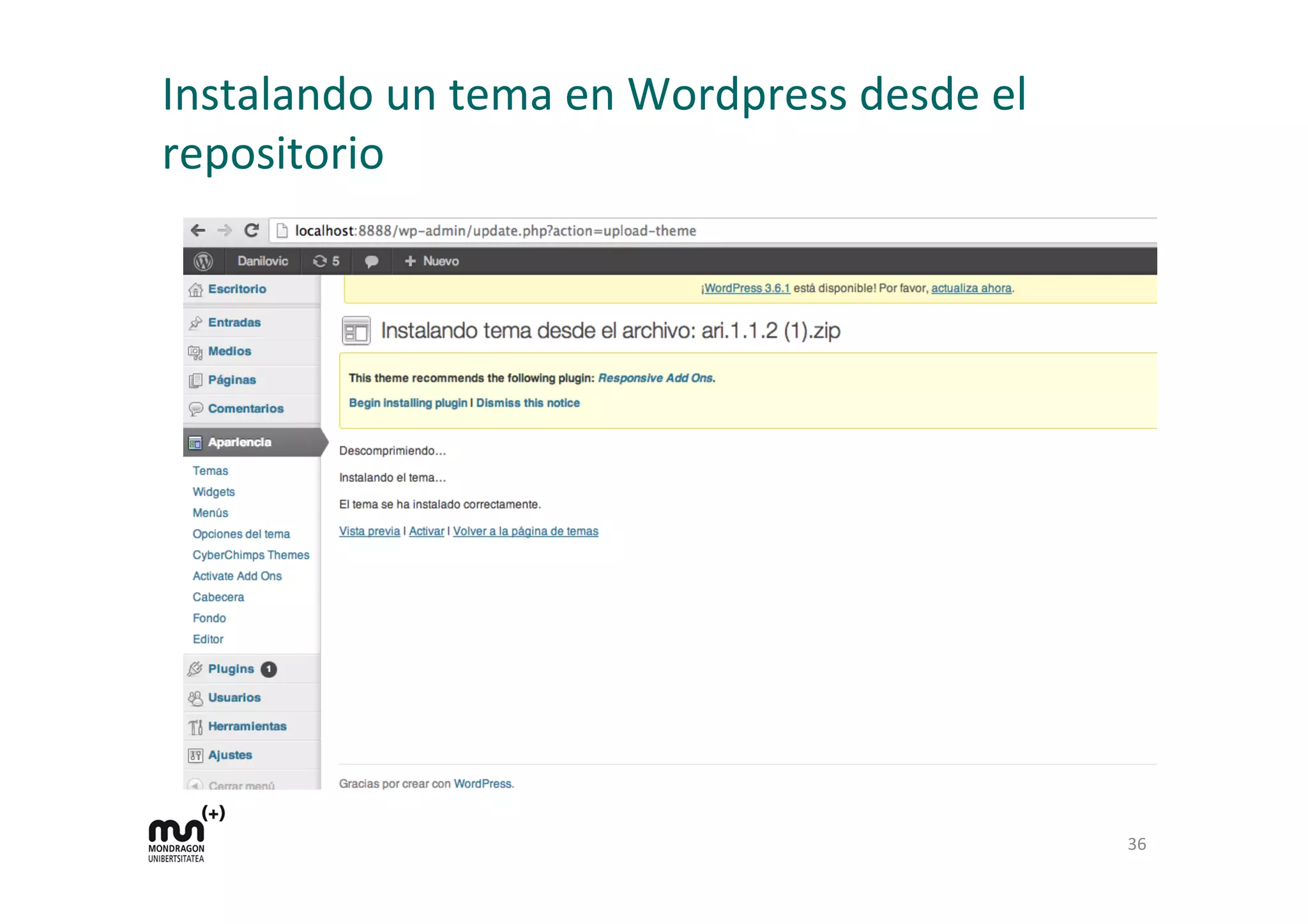Click the Medios media icon
Image resolution: width=1308 pixels, height=924 pixels.
click(x=195, y=352)
